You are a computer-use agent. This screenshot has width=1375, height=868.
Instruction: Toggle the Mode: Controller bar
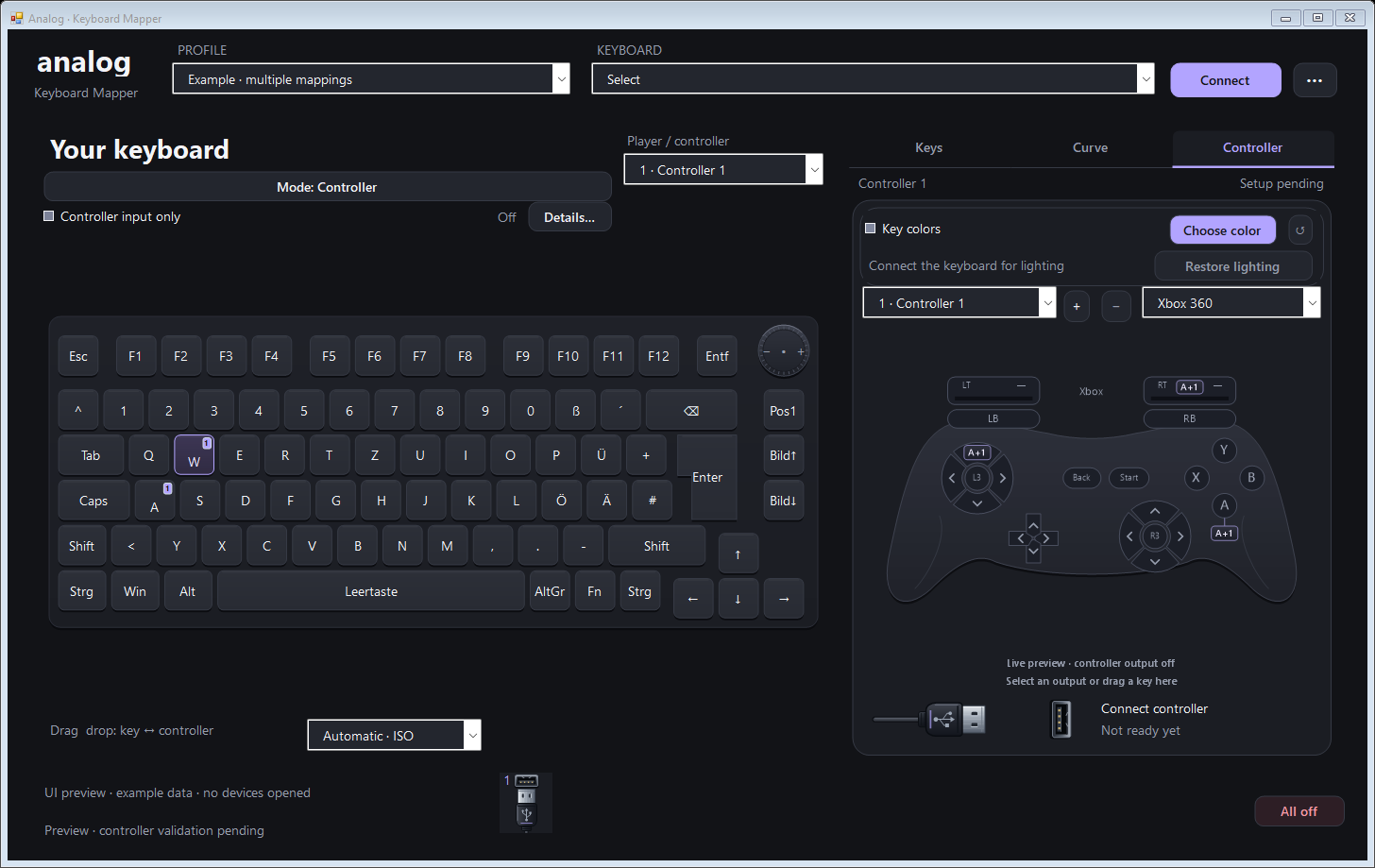tap(327, 187)
